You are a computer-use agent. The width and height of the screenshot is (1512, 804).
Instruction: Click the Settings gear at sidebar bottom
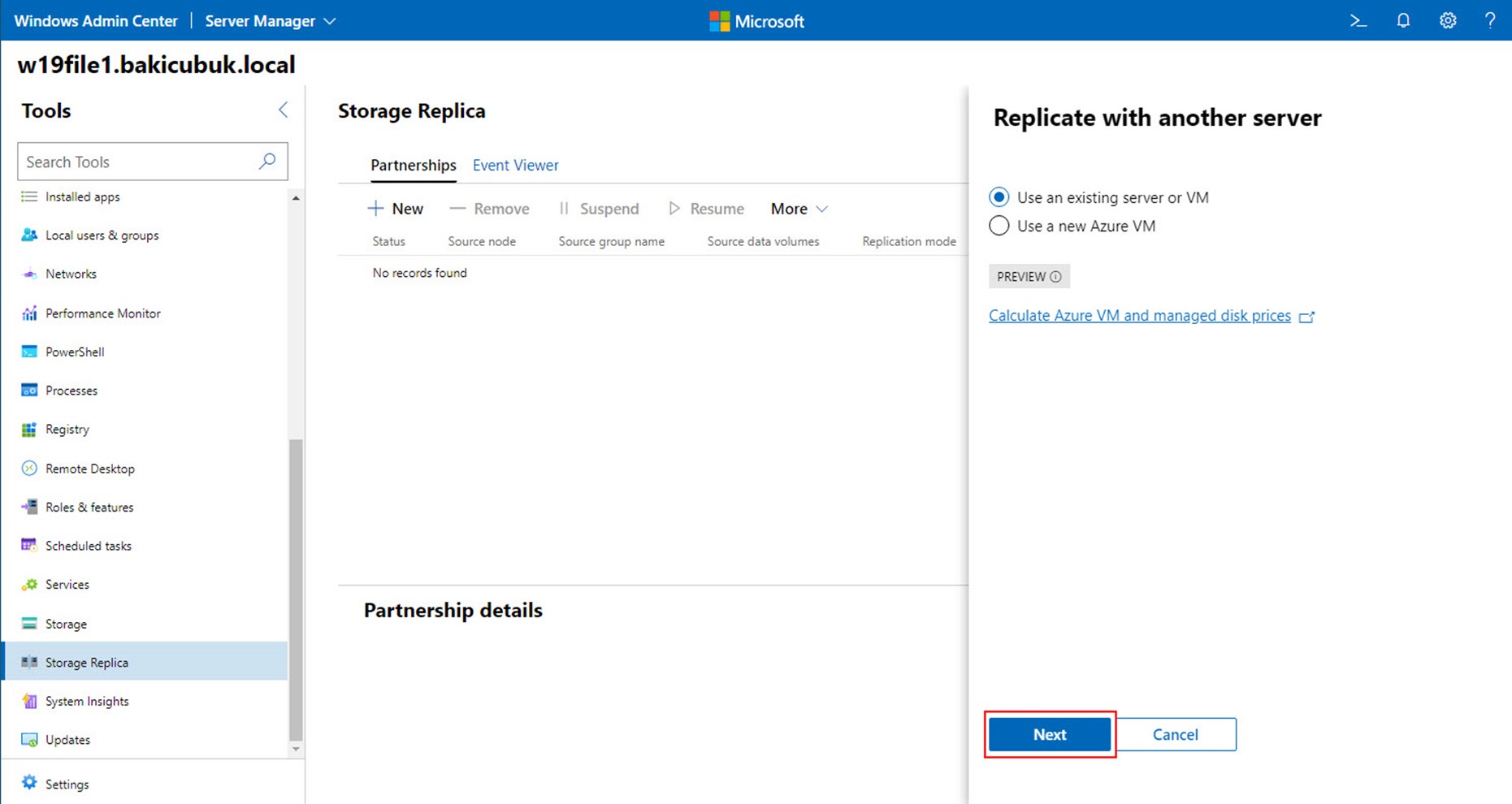(x=29, y=783)
